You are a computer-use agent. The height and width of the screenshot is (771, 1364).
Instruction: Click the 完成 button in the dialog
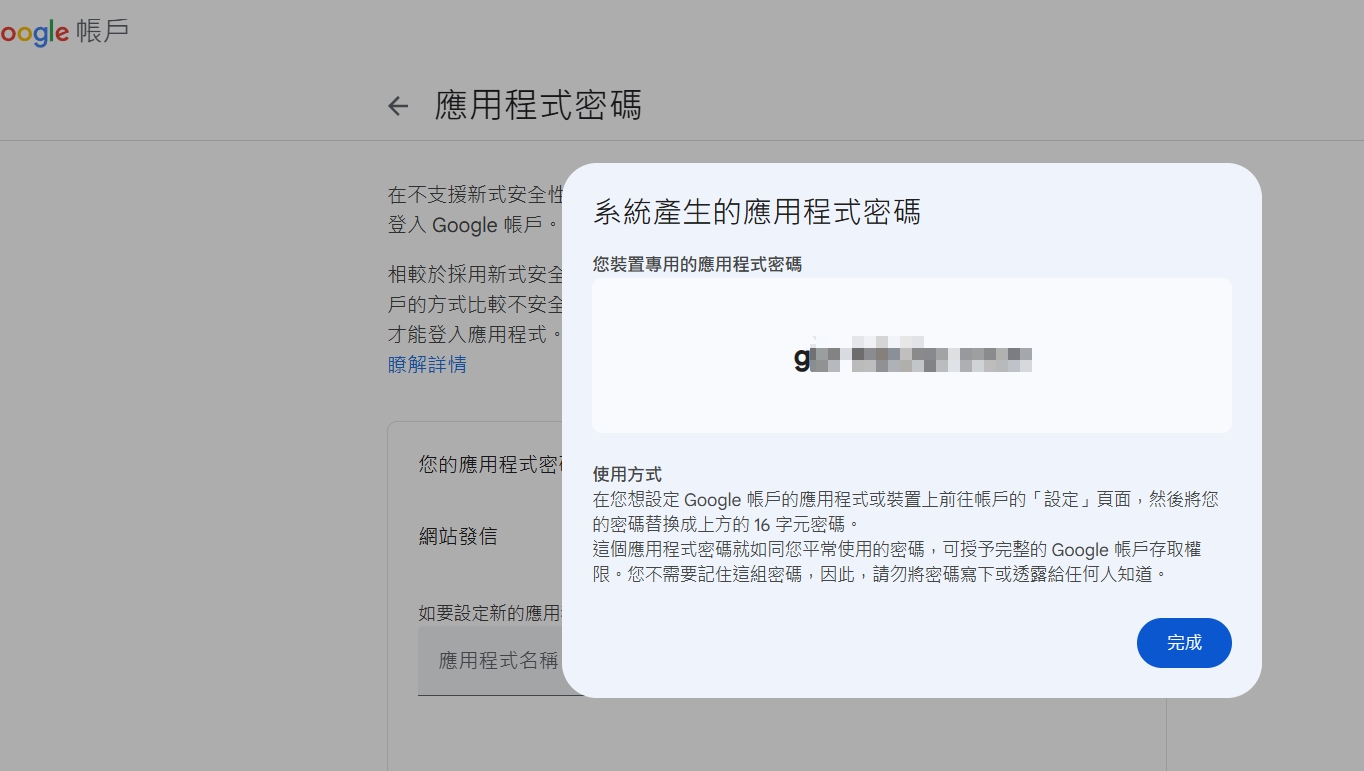pyautogui.click(x=1184, y=643)
